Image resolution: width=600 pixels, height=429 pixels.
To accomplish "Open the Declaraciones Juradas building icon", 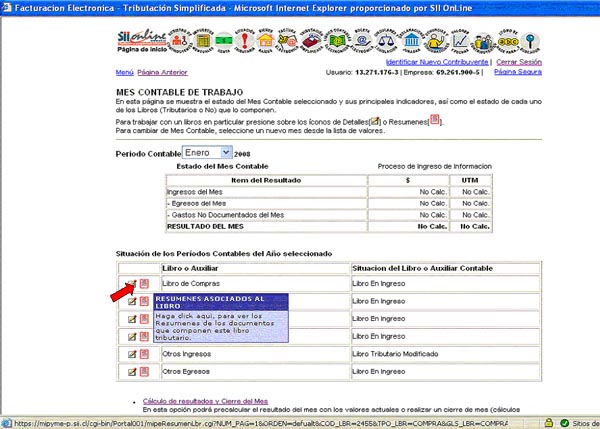I will pyautogui.click(x=411, y=40).
